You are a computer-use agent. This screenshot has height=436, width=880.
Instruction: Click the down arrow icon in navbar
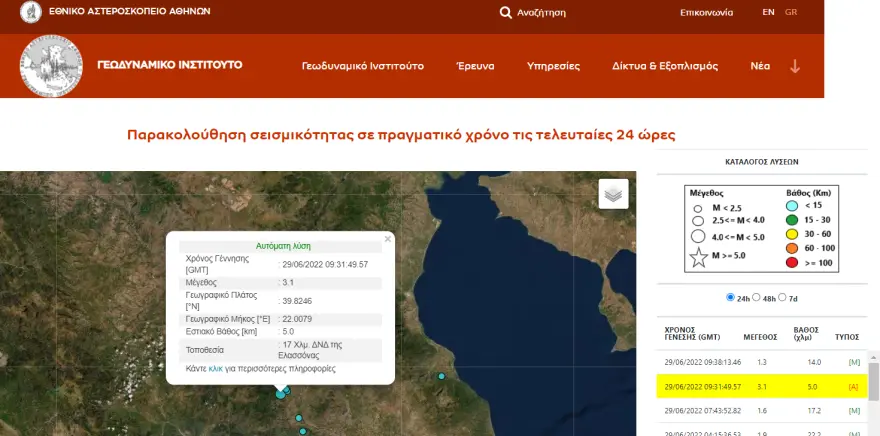coord(795,66)
